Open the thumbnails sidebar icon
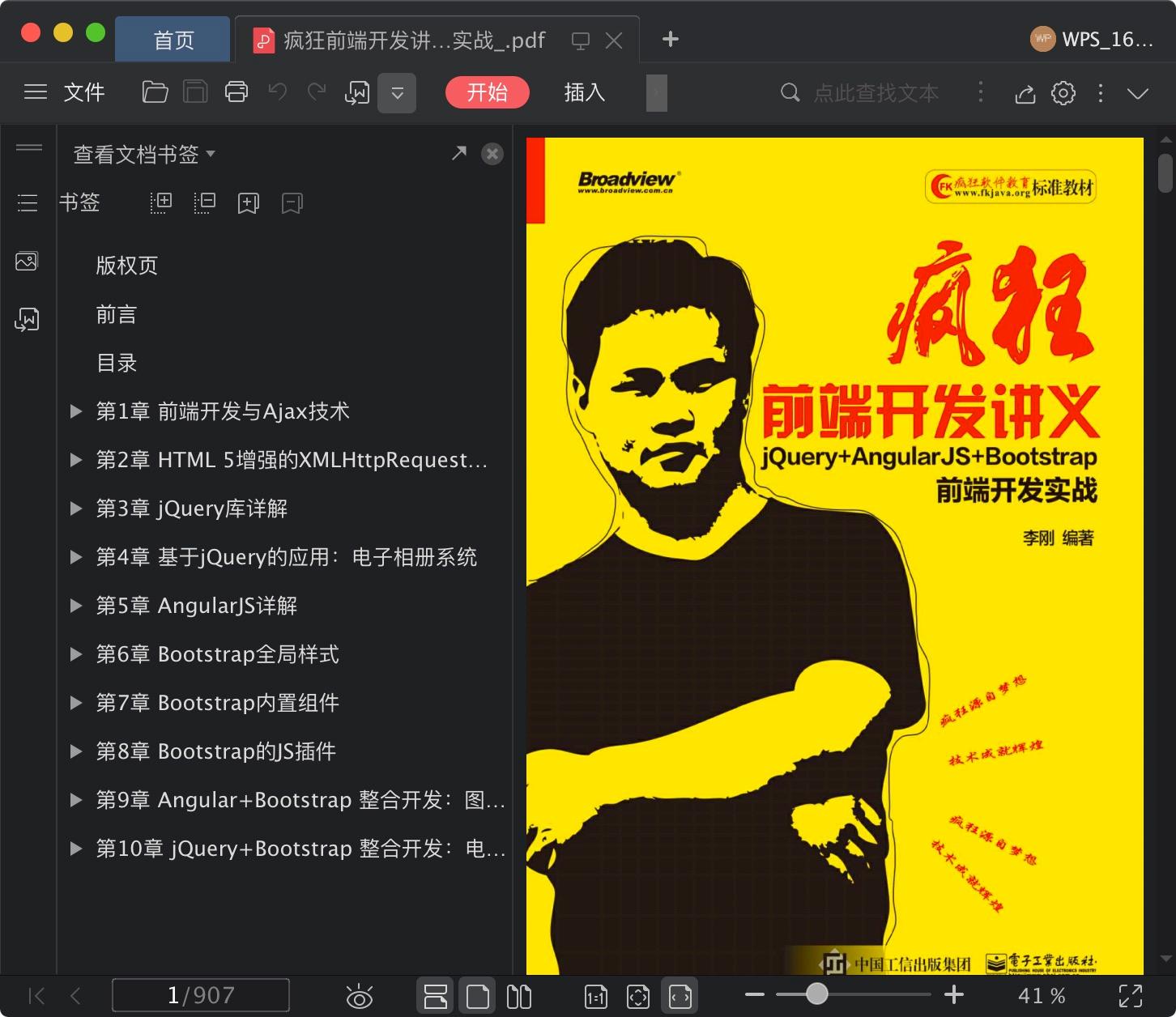 pos(27,262)
